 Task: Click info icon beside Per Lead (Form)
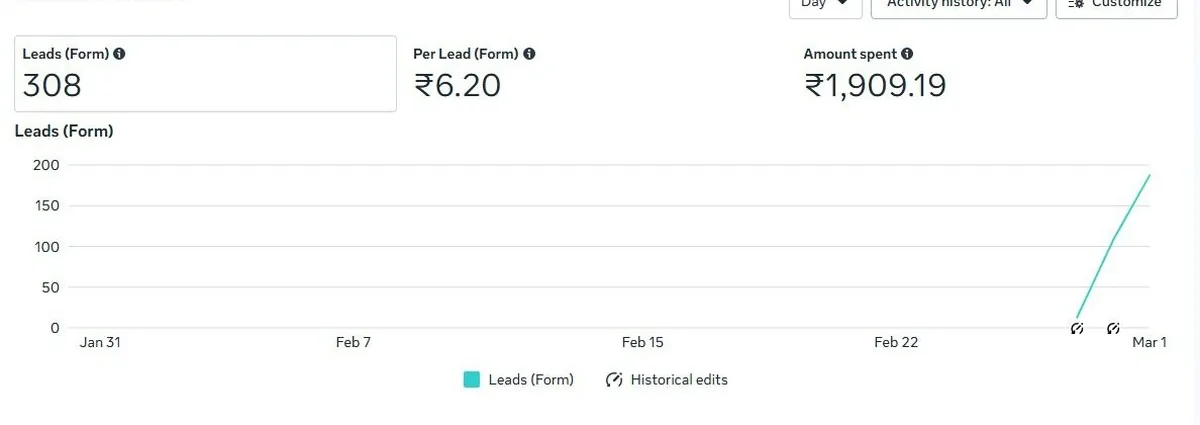point(529,54)
